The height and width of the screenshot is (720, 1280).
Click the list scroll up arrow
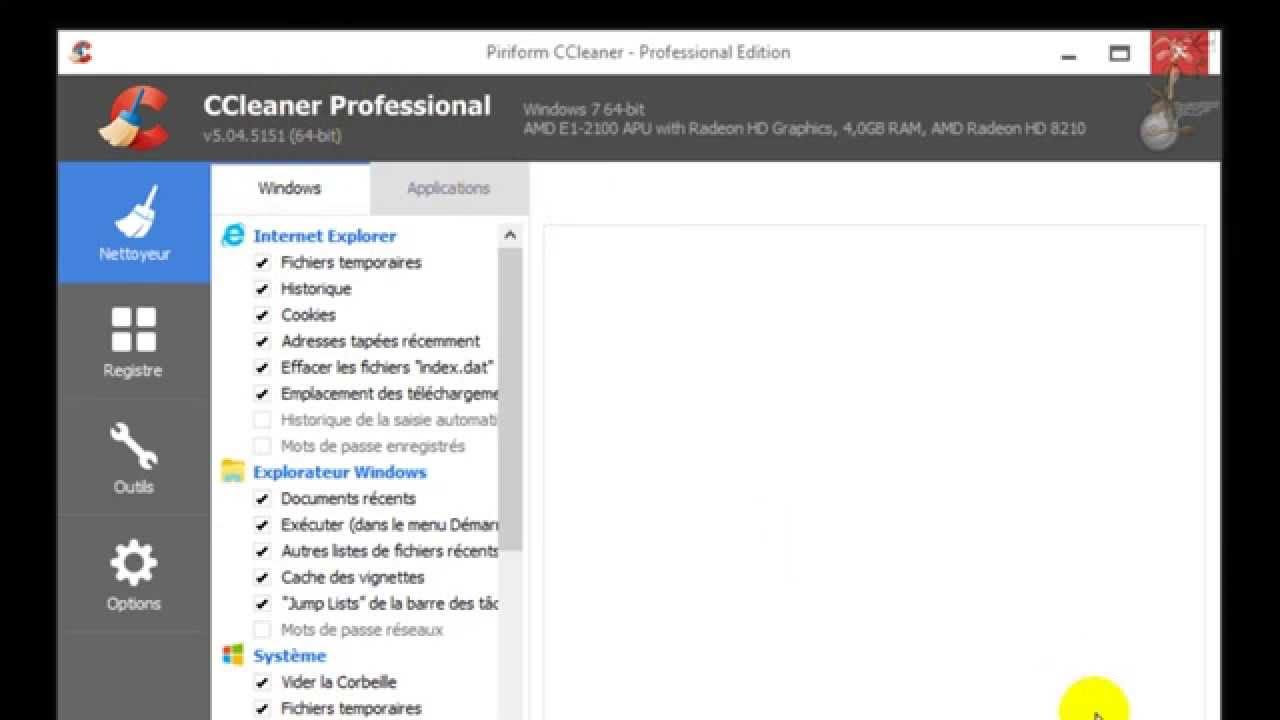(510, 235)
